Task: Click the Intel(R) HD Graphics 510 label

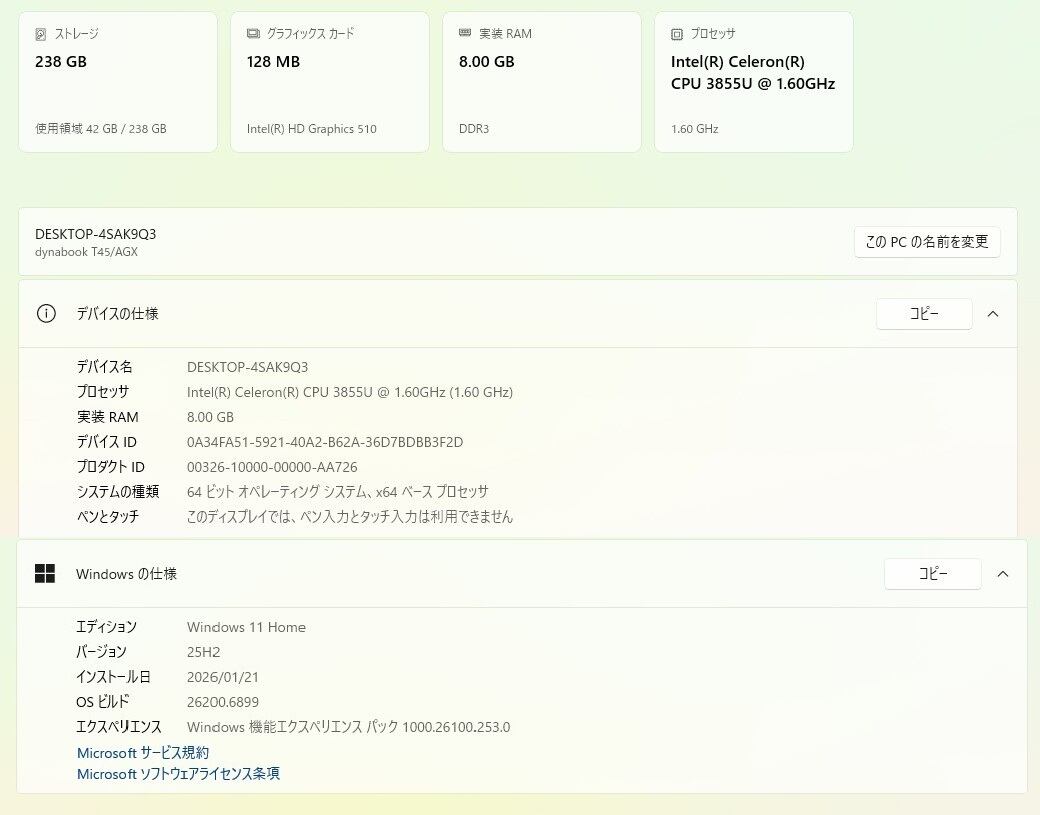Action: pos(312,129)
